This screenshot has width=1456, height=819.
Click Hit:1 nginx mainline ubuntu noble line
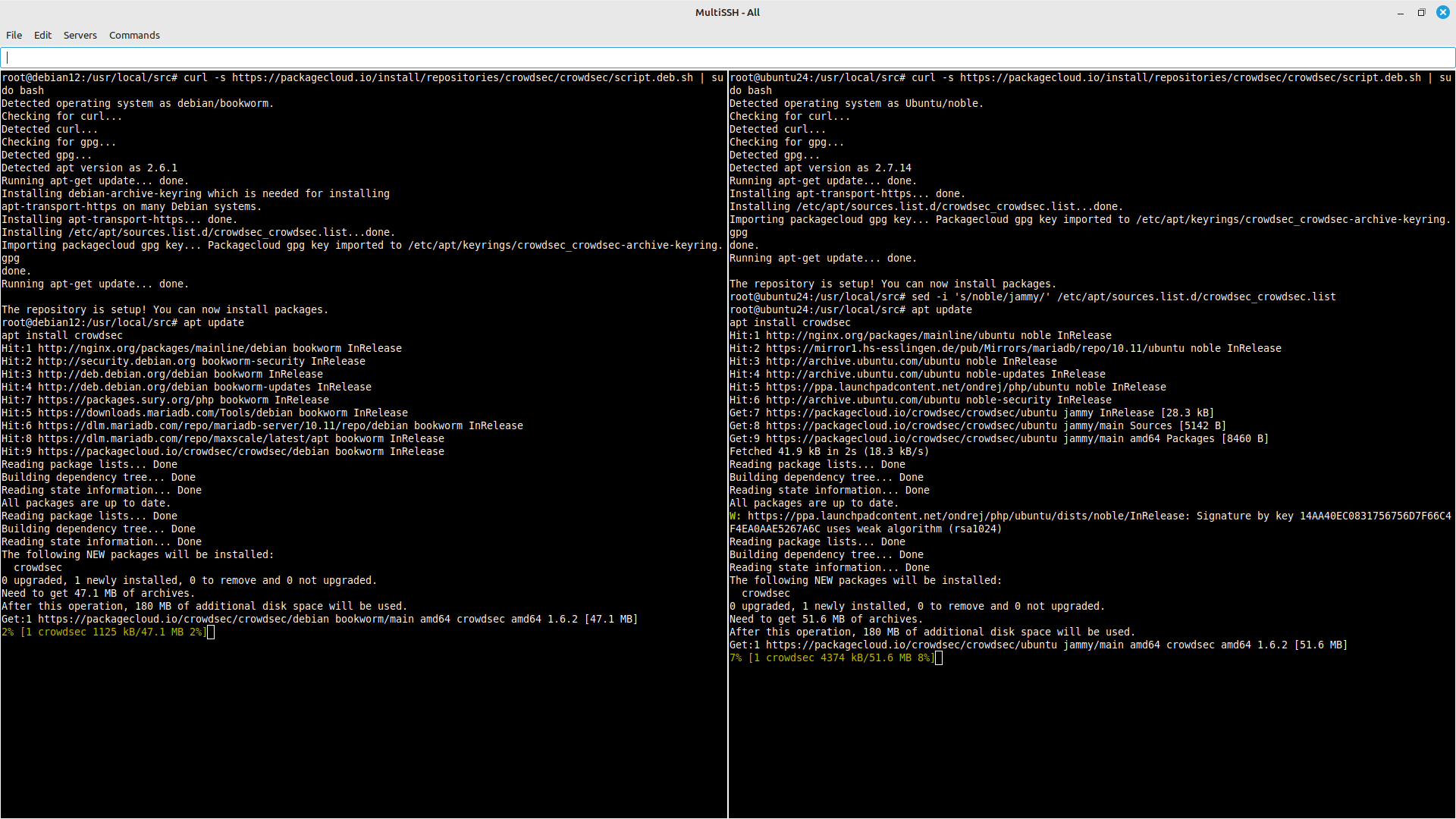pos(921,335)
